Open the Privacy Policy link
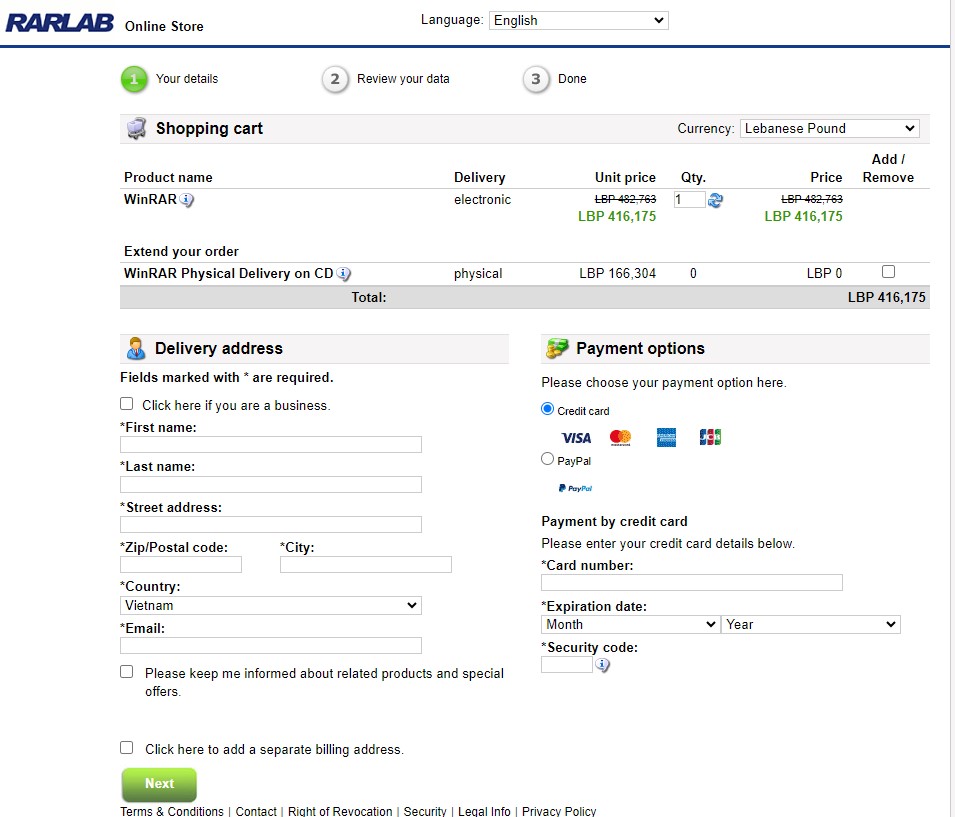955x817 pixels. click(x=558, y=811)
